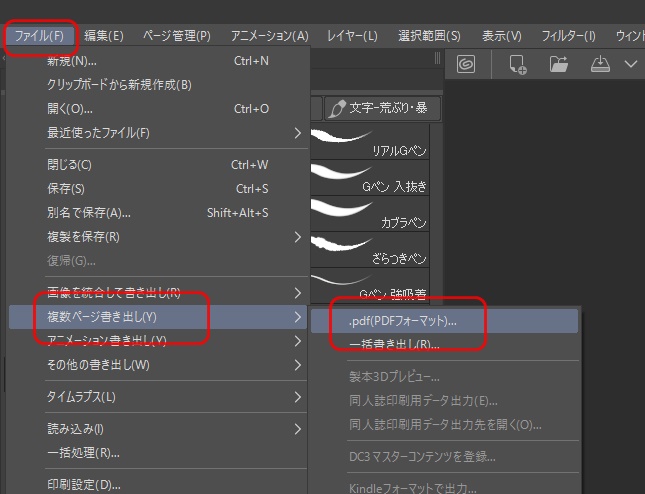Open the 編集(E) menu
This screenshot has height=494, width=645.
click(104, 36)
